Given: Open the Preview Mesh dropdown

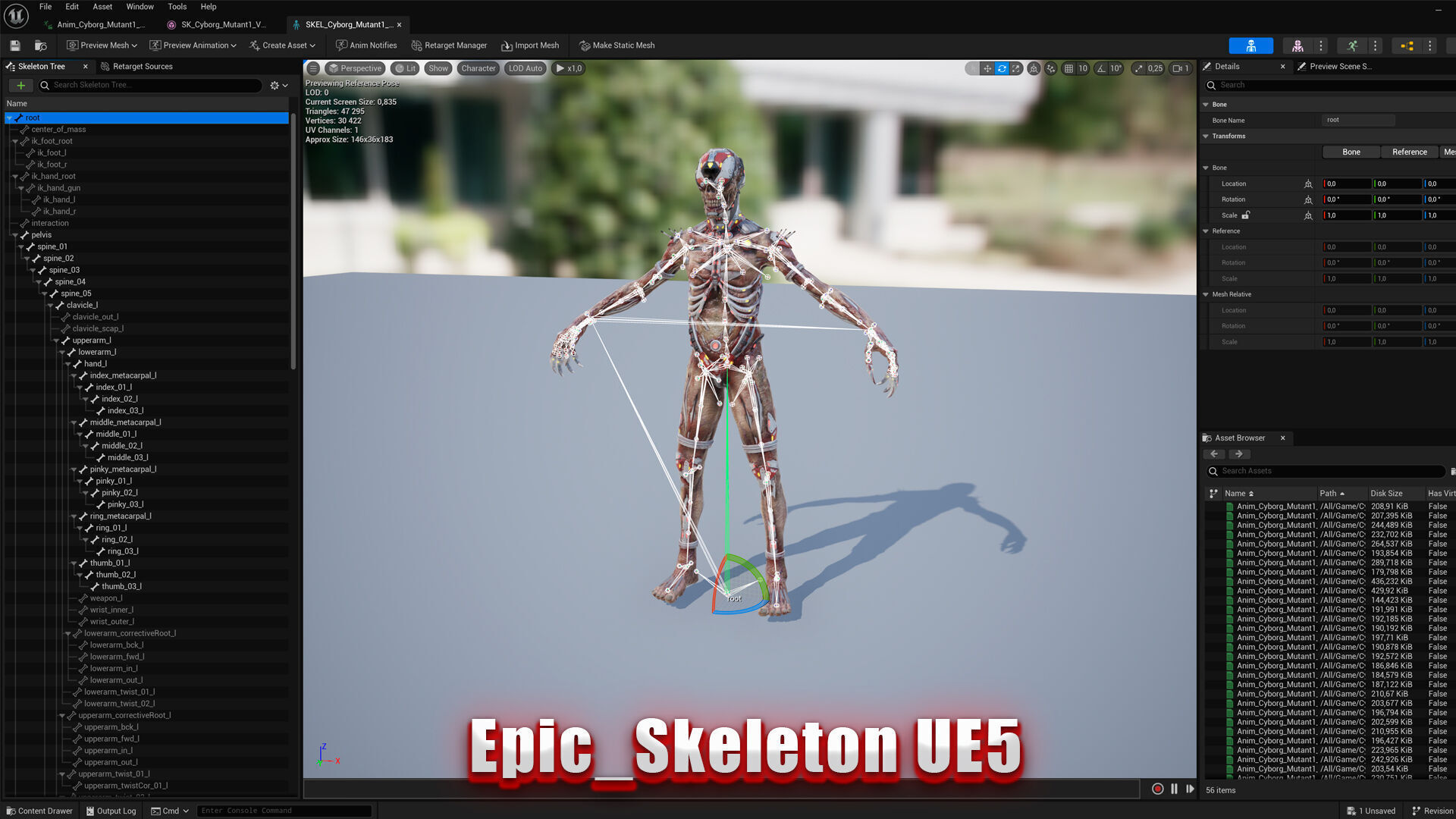Looking at the screenshot, I should pyautogui.click(x=102, y=45).
